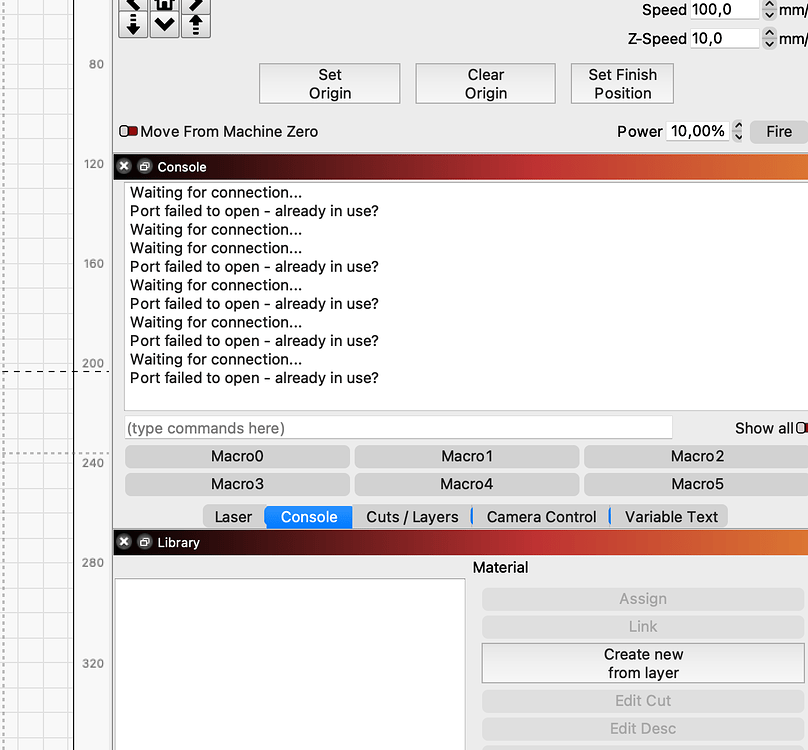
Task: Fire the laser pulse with the Fire button
Action: click(x=779, y=131)
